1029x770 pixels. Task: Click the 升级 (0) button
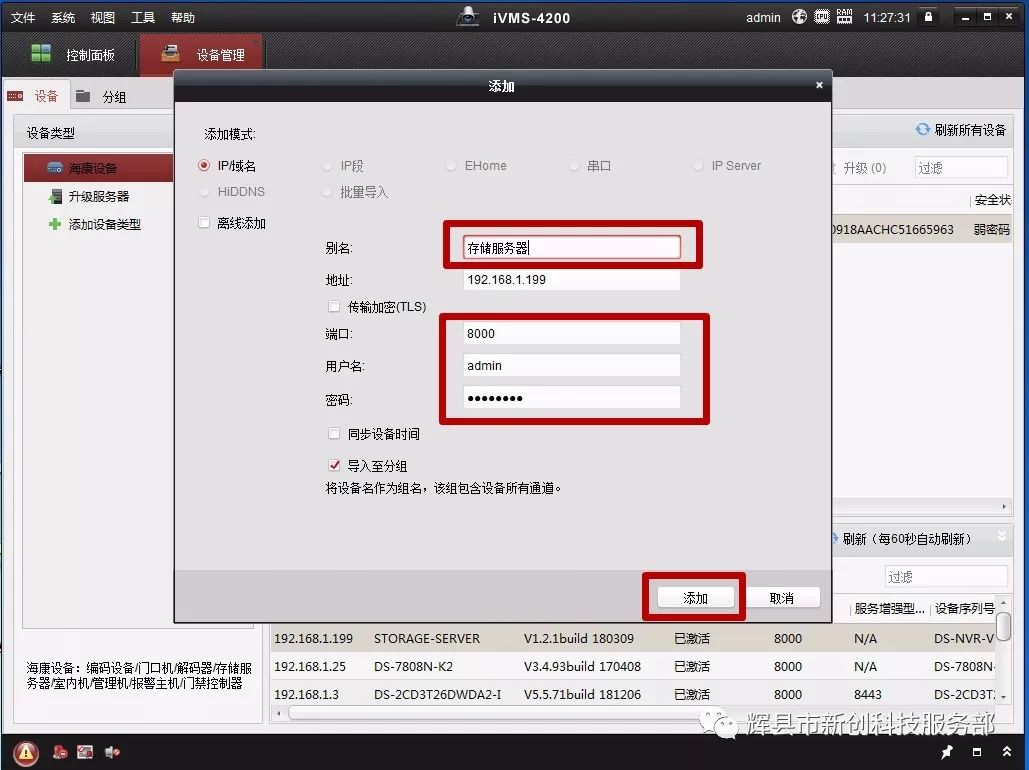[864, 168]
